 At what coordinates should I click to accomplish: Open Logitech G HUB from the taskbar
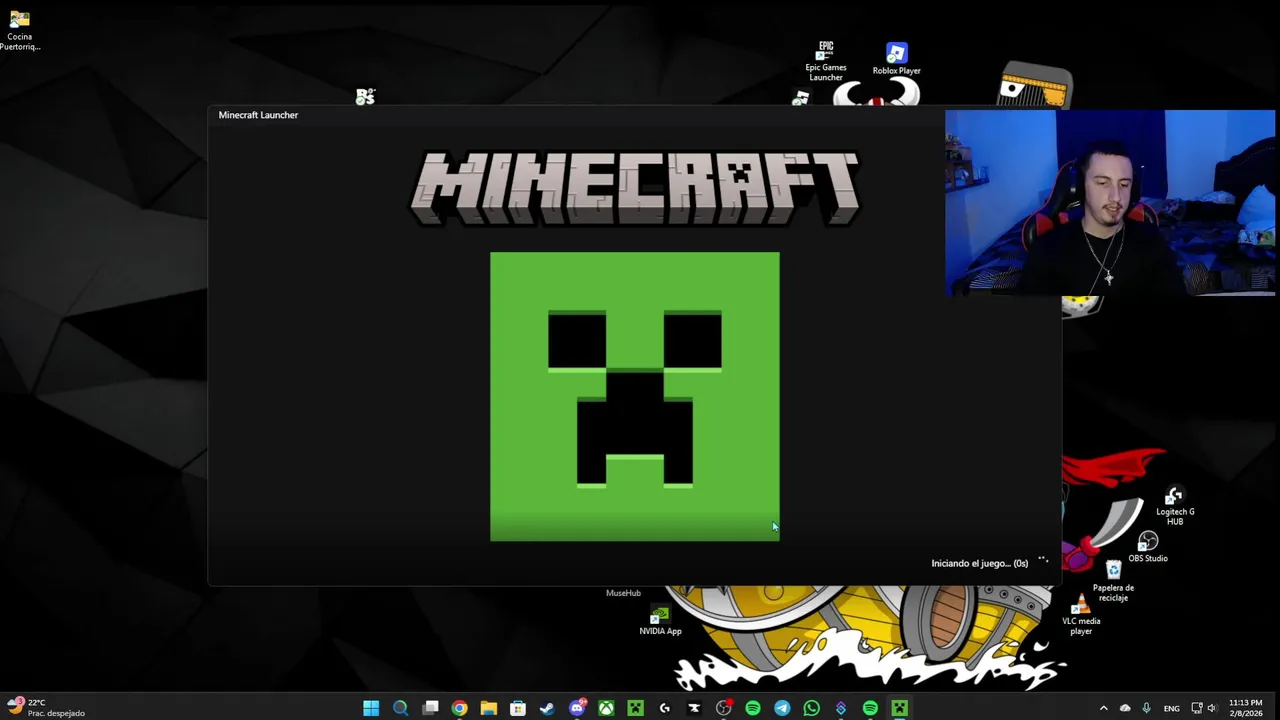665,708
